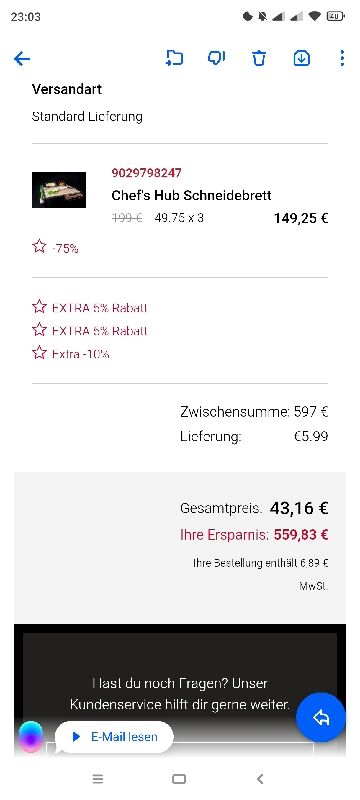This screenshot has width=360, height=800.
Task: Tap the Android recent apps menu button
Action: click(98, 779)
